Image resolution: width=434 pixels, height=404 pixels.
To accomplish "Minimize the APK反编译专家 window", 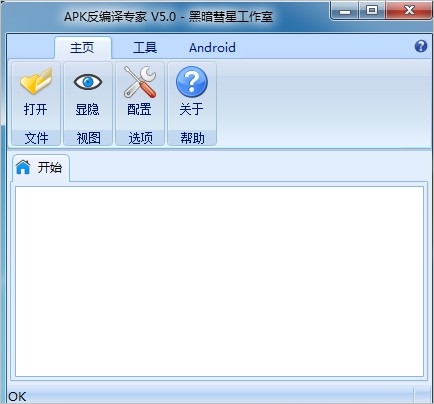I will (345, 11).
